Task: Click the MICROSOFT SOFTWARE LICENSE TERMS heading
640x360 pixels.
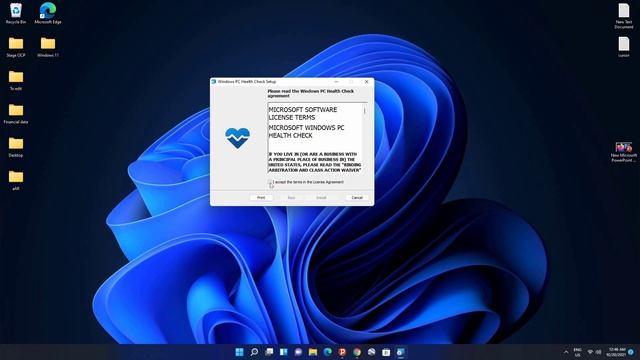Action: (302, 113)
